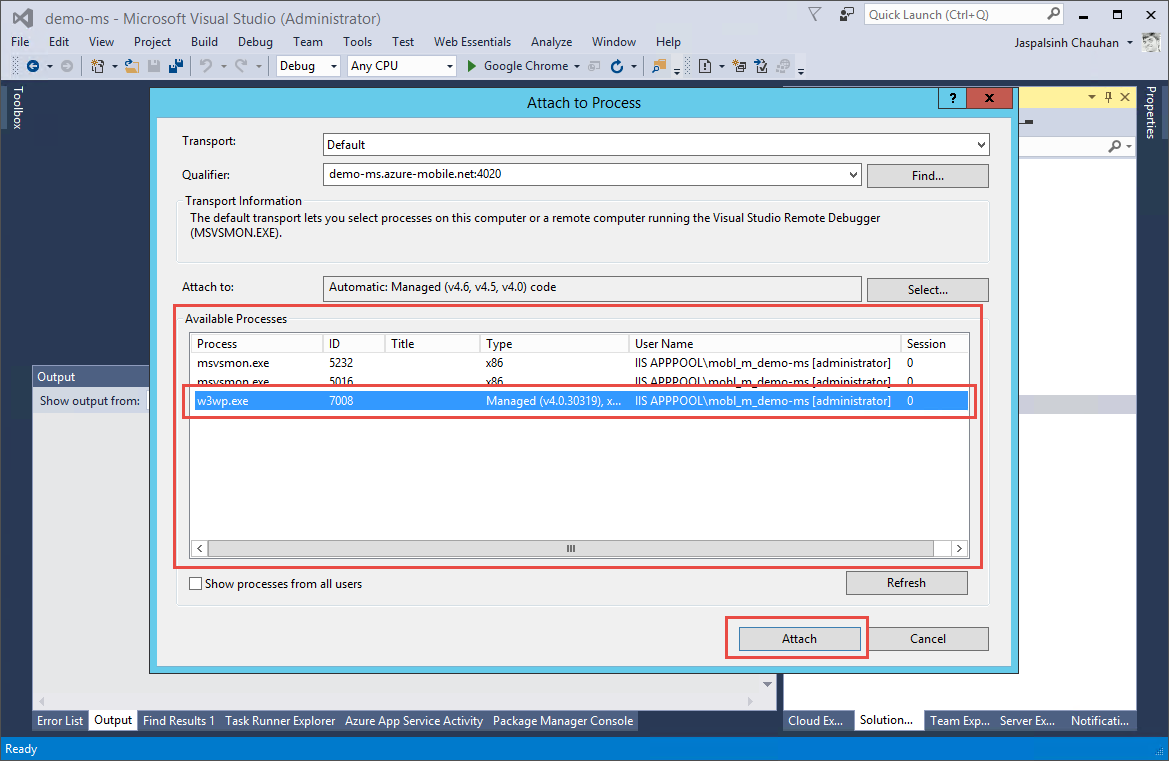Screen dimensions: 1169x761
Task: Click the Attach to code type field
Action: coord(592,288)
